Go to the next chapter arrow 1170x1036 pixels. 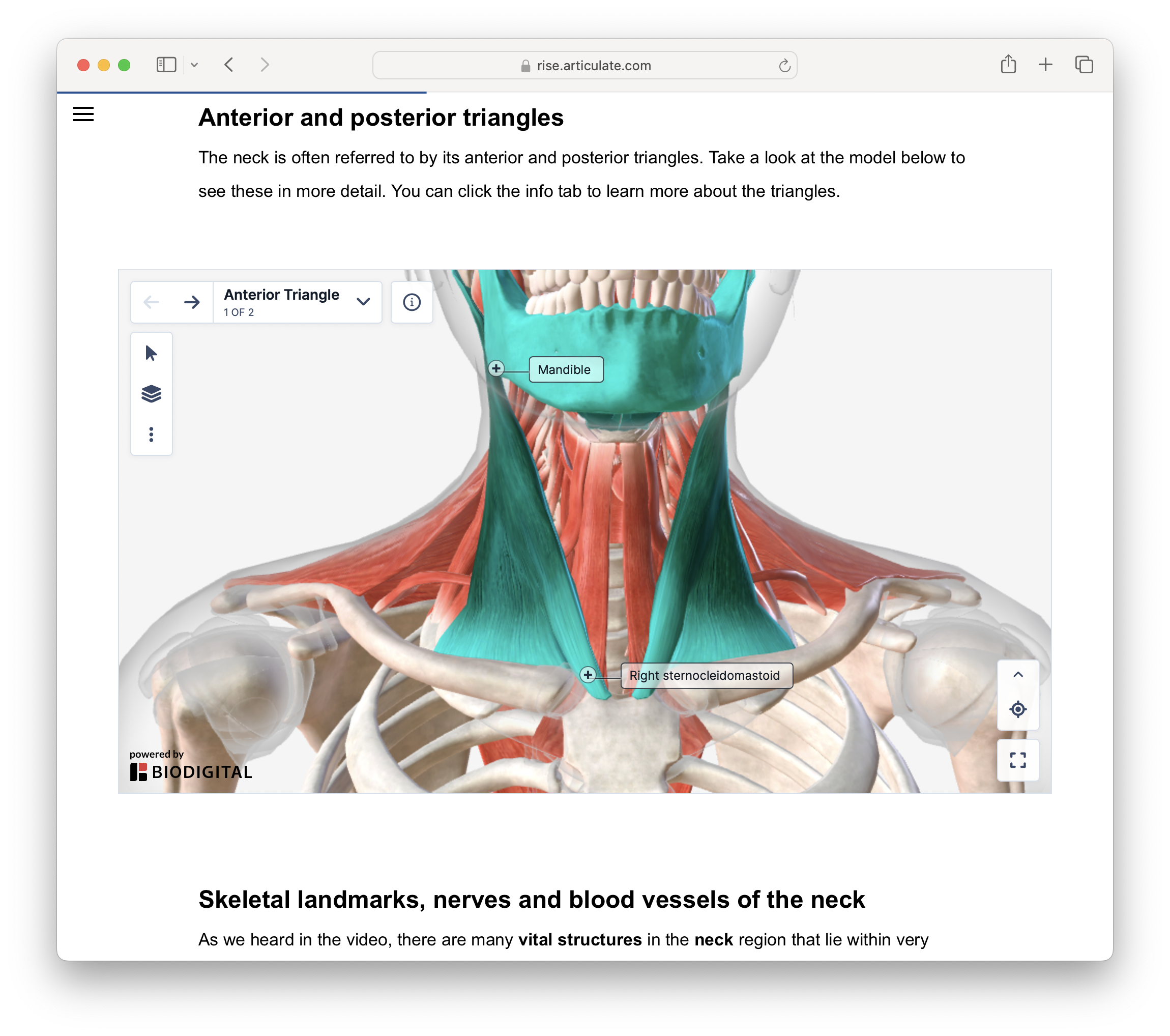(x=192, y=302)
